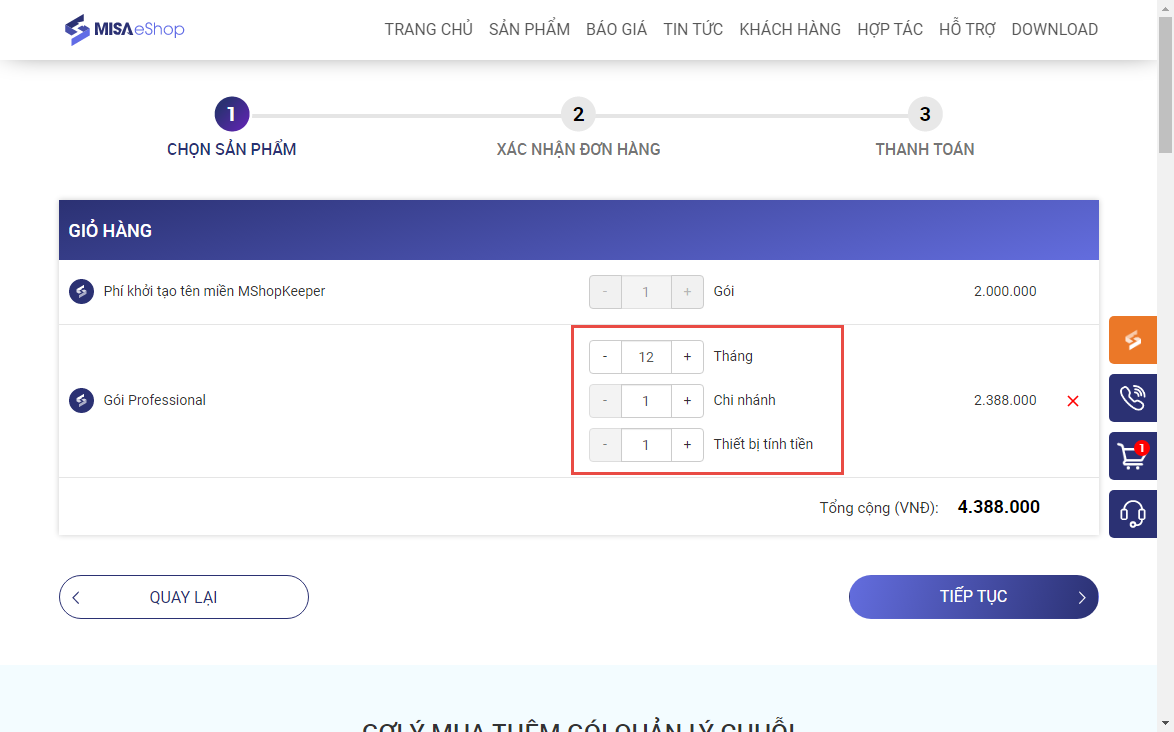
Task: Increase the Tháng count
Action: (687, 357)
